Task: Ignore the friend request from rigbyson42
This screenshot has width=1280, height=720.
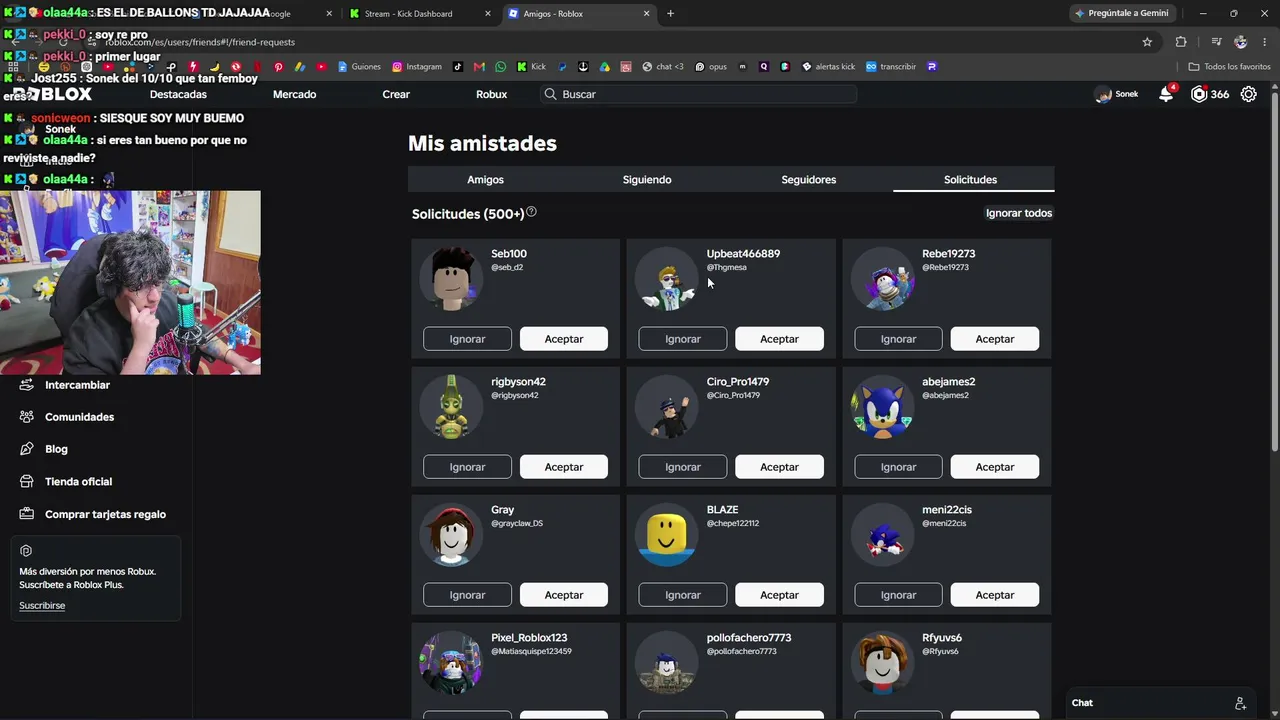Action: click(467, 467)
